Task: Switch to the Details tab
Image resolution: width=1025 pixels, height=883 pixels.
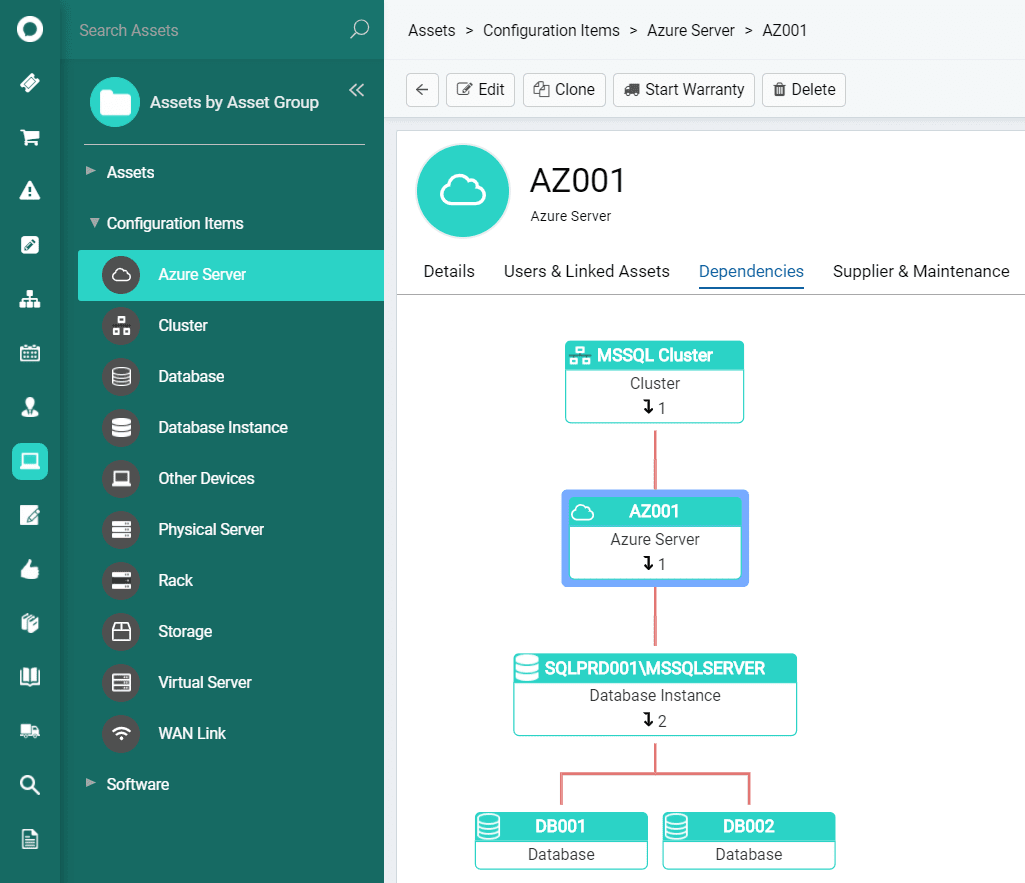Action: tap(449, 271)
